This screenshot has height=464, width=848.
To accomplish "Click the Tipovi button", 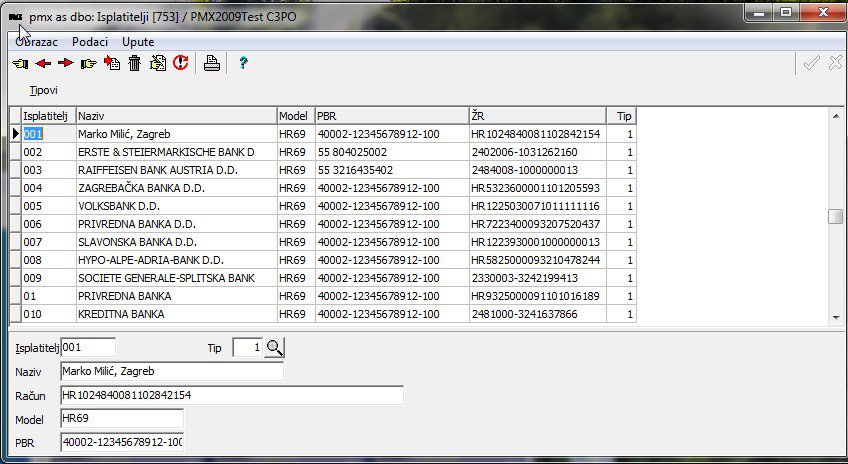I will point(43,90).
